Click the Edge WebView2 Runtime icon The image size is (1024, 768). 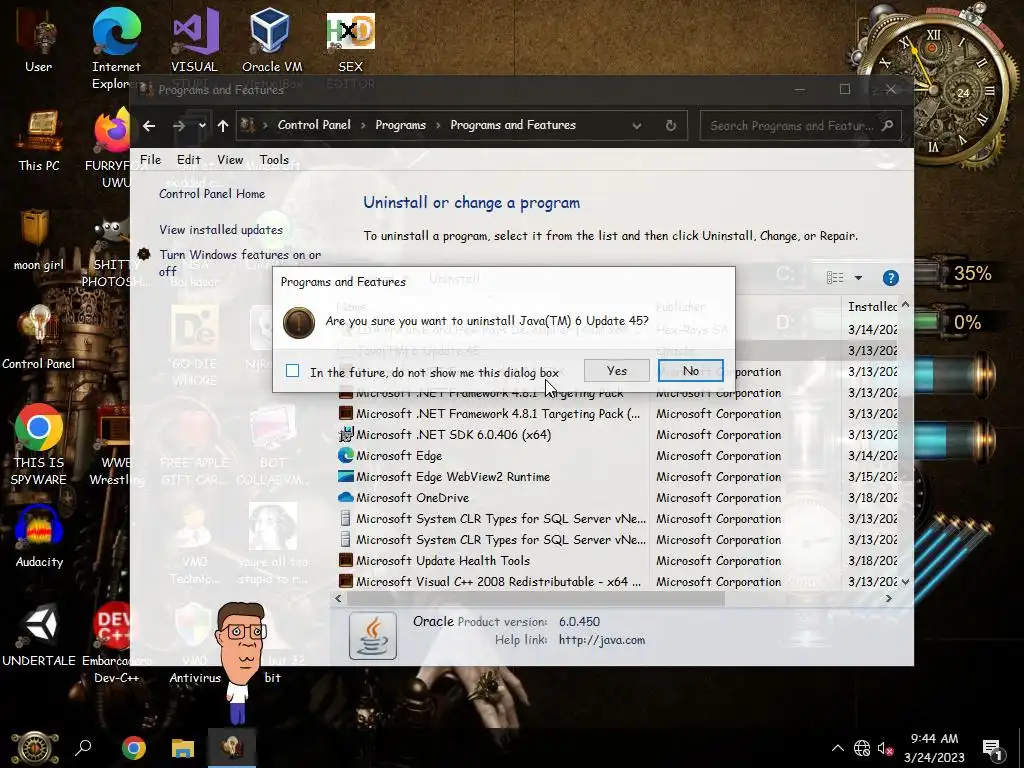coord(345,477)
